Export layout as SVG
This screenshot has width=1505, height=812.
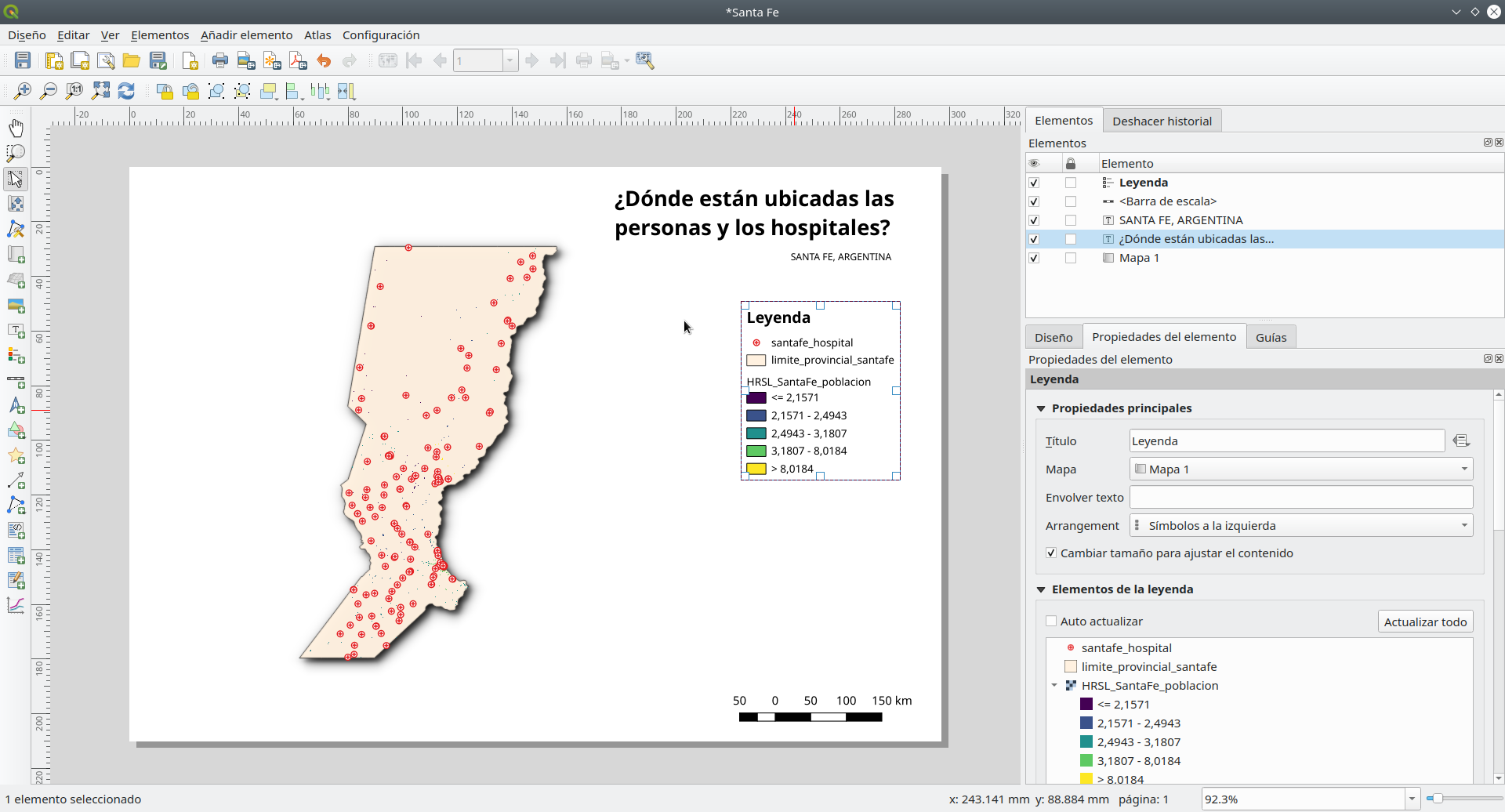coord(272,60)
